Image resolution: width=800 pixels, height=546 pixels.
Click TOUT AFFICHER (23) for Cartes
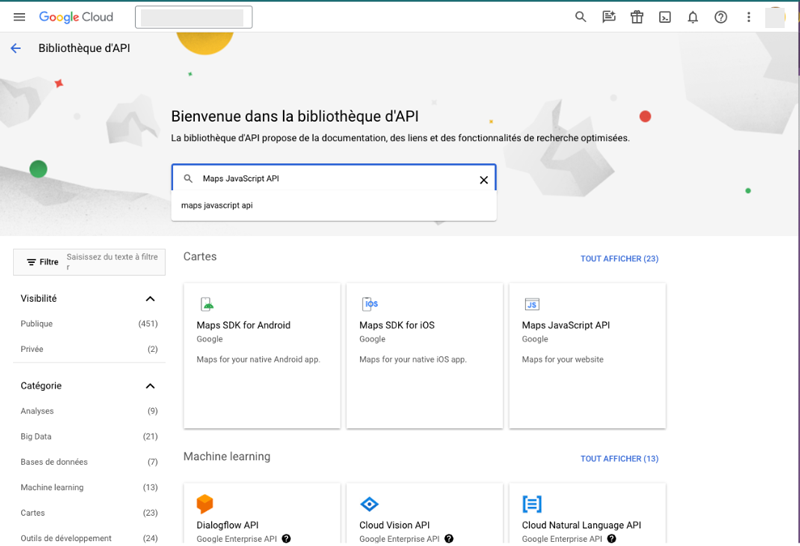(x=619, y=259)
